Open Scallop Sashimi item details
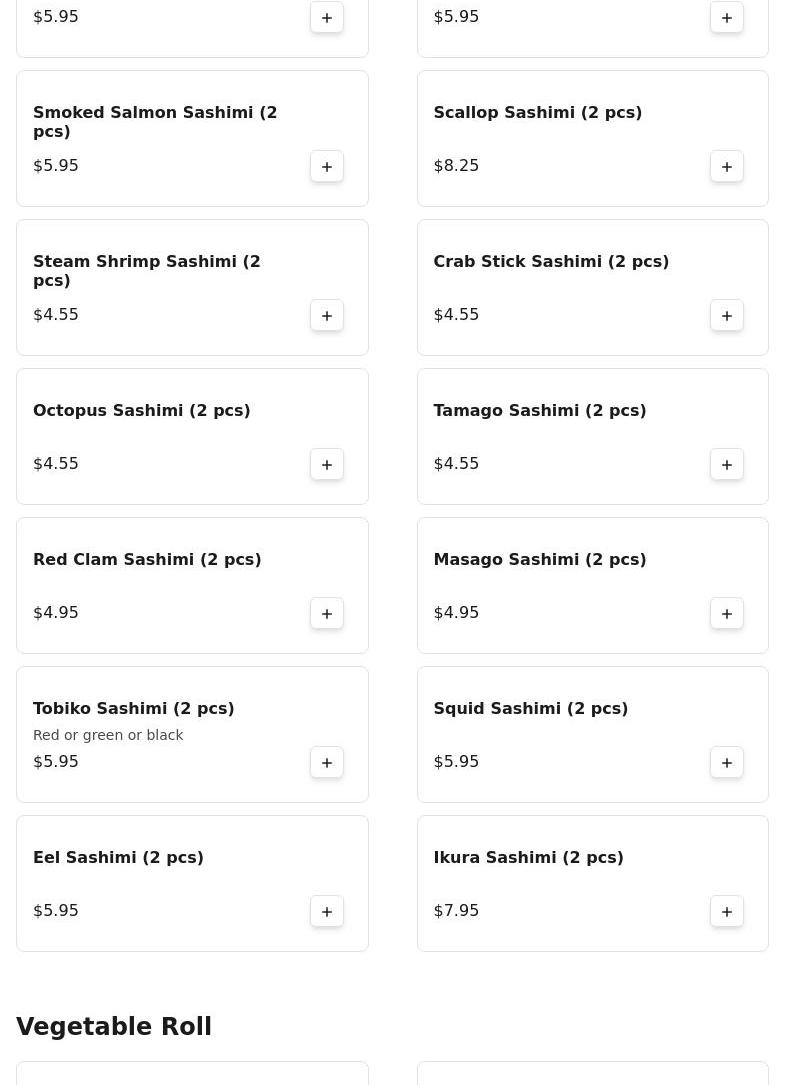The height and width of the screenshot is (1085, 785). click(537, 113)
